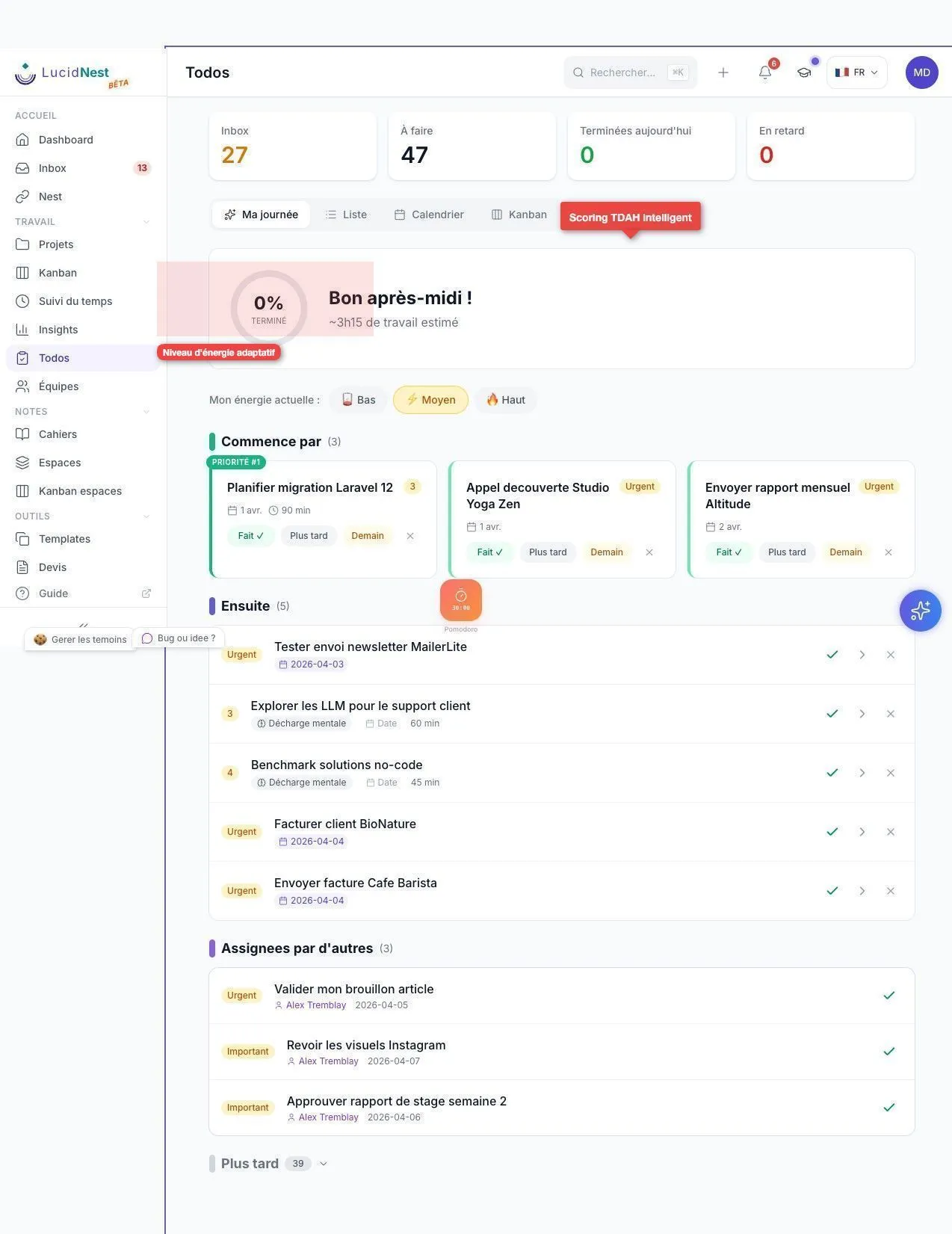The height and width of the screenshot is (1234, 952).
Task: Open details of Explorer les LLM task
Action: click(x=862, y=714)
